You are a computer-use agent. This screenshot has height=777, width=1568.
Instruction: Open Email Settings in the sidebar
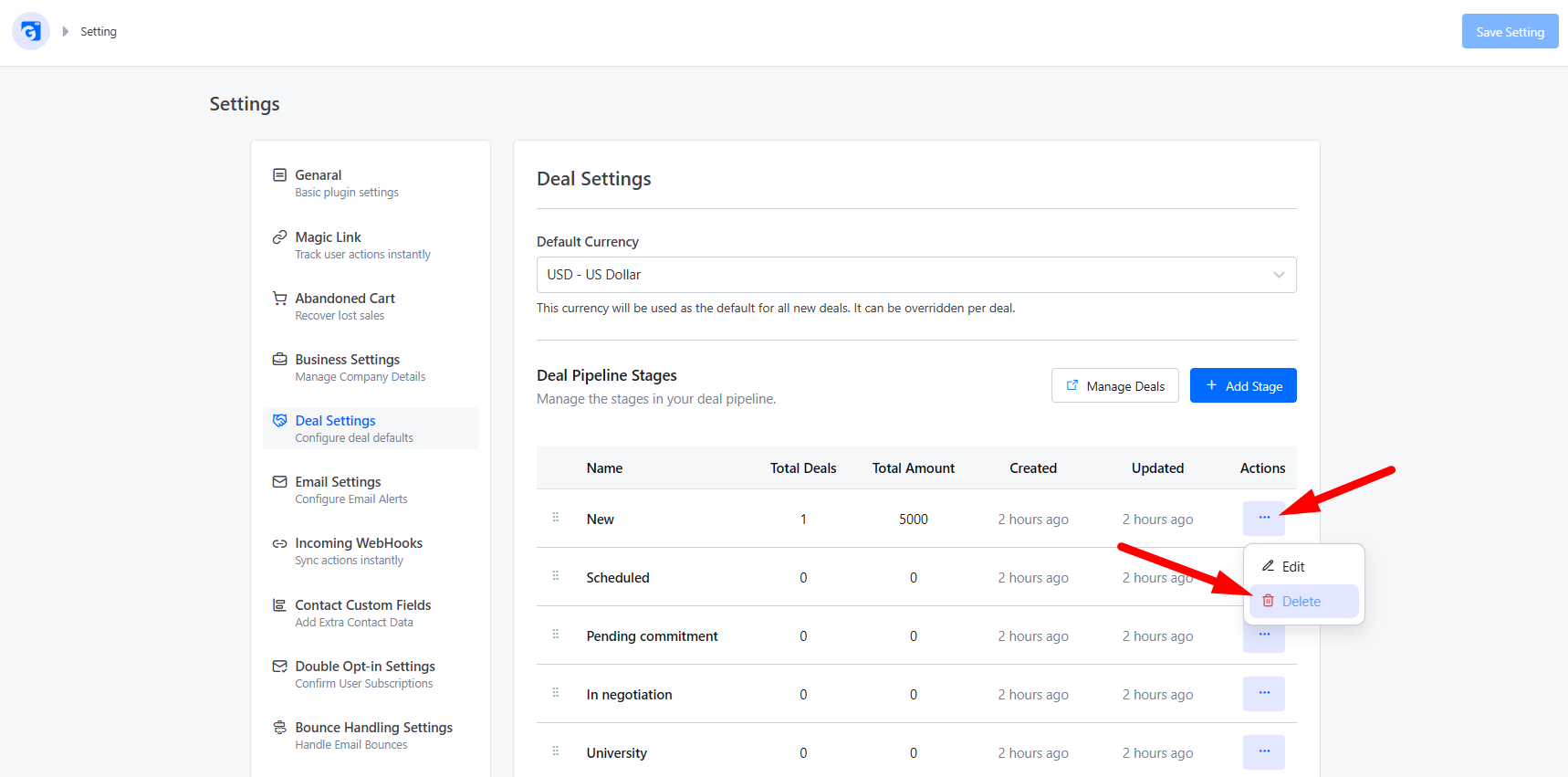(x=371, y=489)
